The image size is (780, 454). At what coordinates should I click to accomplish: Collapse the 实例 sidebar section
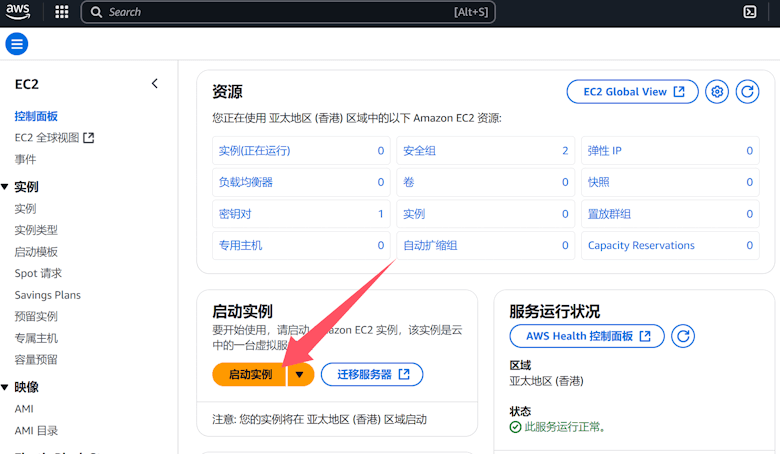tap(5, 187)
